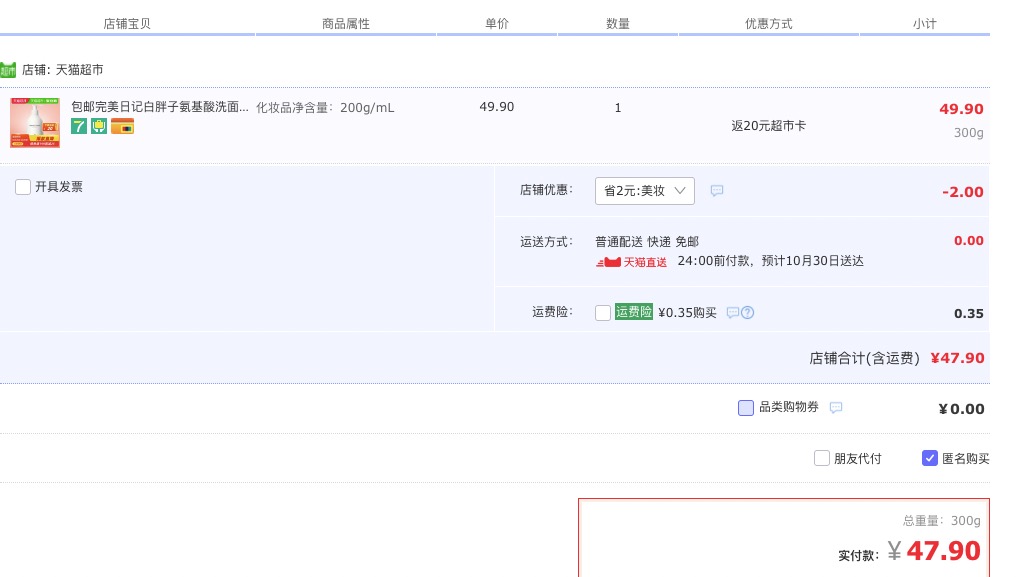Click the 小计 column header
Image resolution: width=1024 pixels, height=577 pixels.
(925, 23)
